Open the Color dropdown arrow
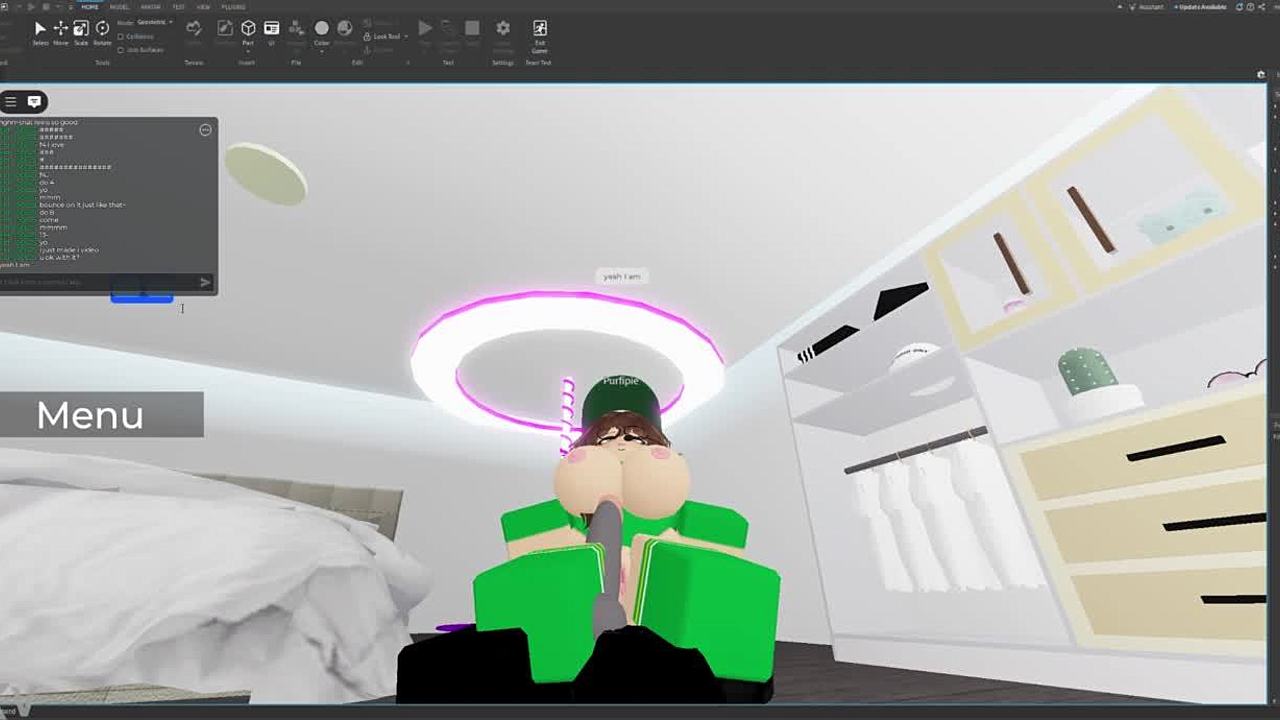This screenshot has height=720, width=1280. pos(322,51)
